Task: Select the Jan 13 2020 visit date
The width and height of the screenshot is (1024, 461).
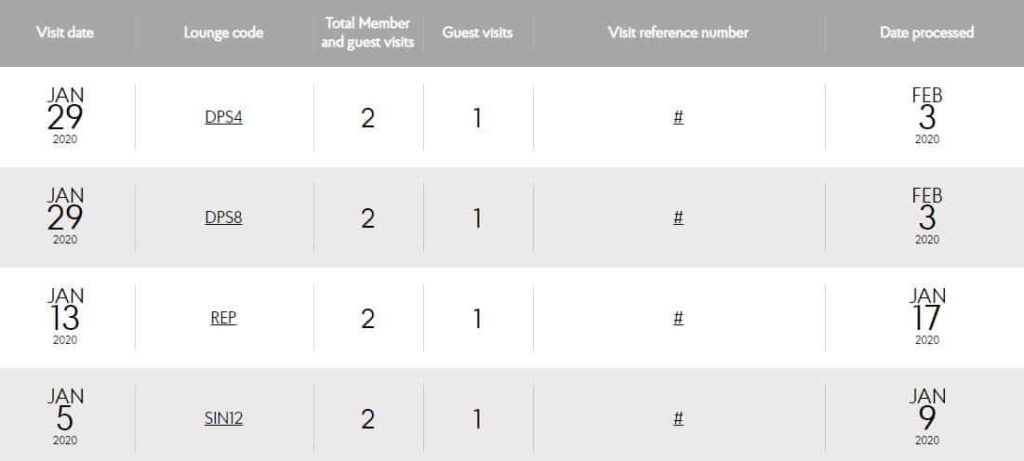Action: [65, 317]
